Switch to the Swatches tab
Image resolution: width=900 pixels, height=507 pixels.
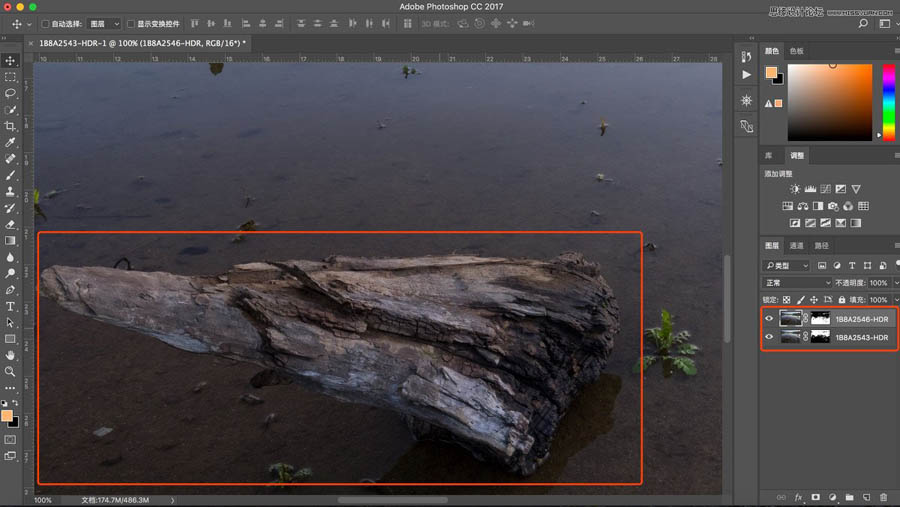pos(797,51)
